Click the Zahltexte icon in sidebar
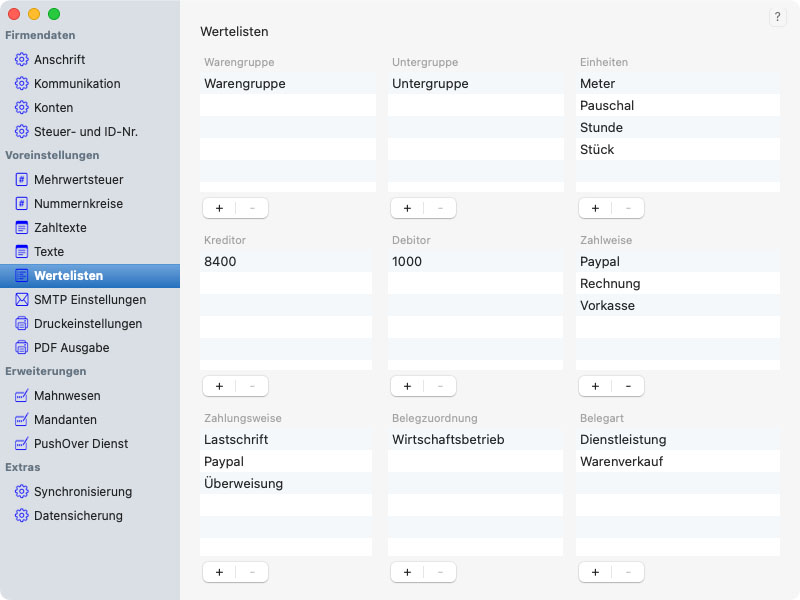Viewport: 800px width, 600px height. click(22, 228)
